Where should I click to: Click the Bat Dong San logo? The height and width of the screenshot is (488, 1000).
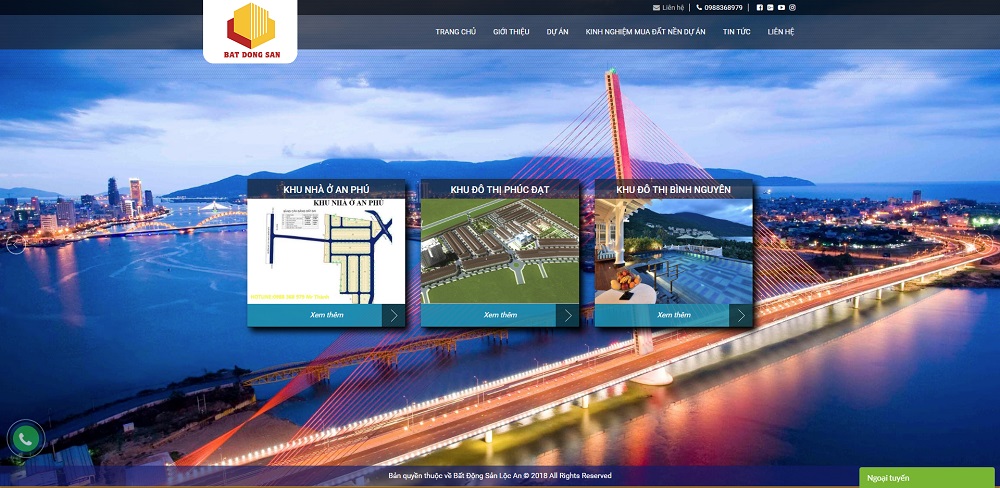point(251,31)
